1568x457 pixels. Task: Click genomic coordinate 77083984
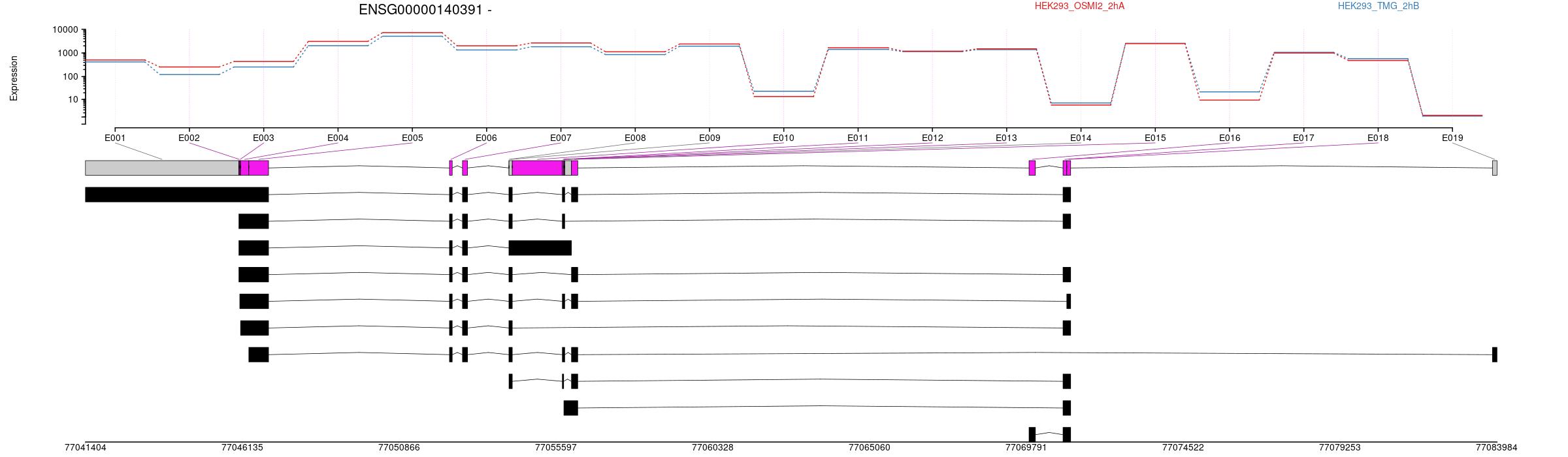[x=1497, y=447]
